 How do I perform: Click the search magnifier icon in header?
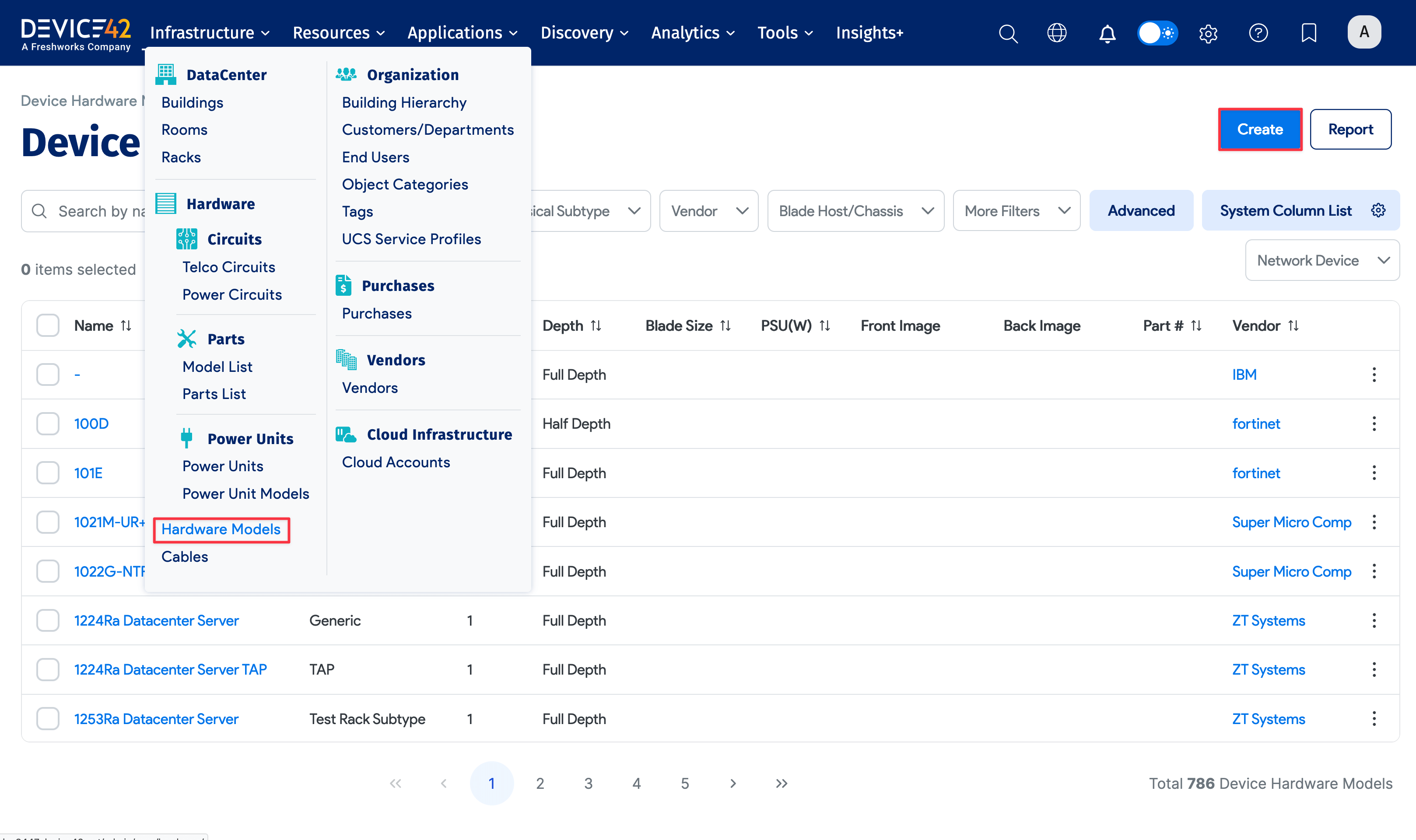pyautogui.click(x=1008, y=33)
